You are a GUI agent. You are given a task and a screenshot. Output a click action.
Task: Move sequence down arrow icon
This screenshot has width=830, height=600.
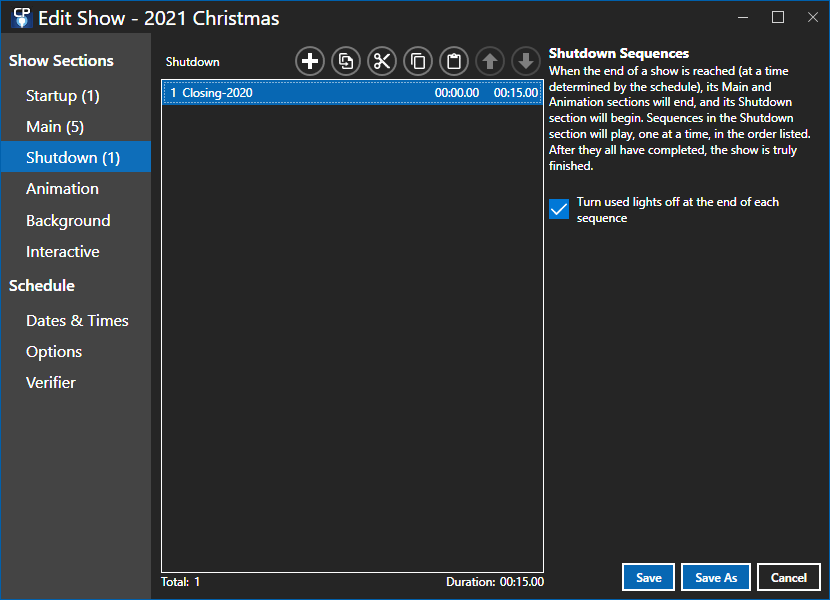click(x=526, y=61)
